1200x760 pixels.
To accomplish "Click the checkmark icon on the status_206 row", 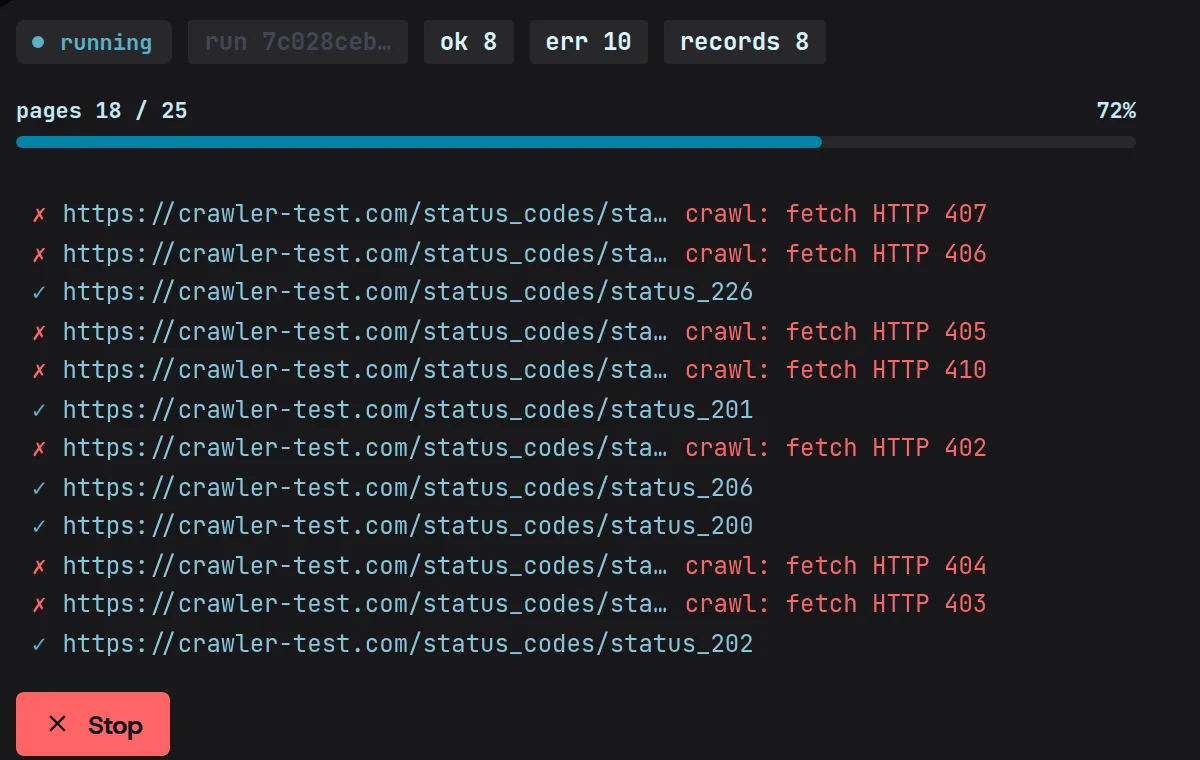I will pyautogui.click(x=39, y=487).
